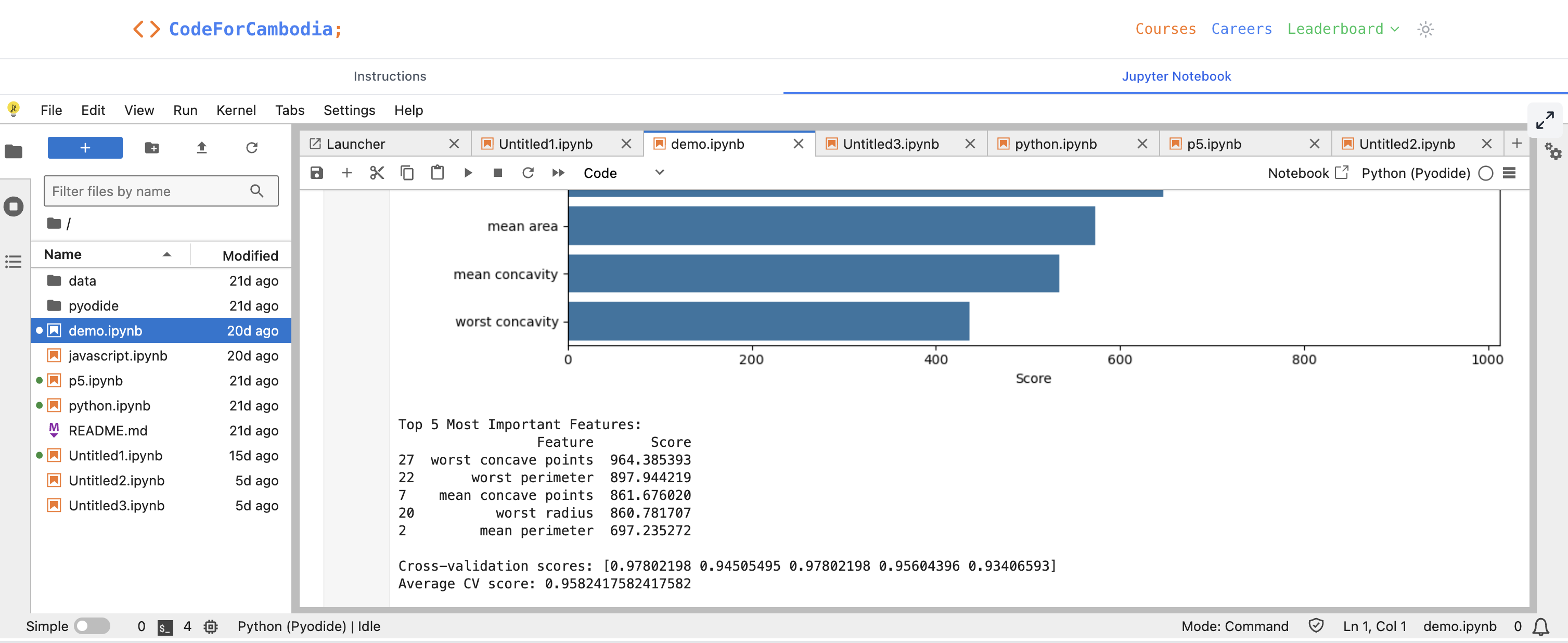Open the Kernel menu
1568x643 pixels.
tap(236, 110)
